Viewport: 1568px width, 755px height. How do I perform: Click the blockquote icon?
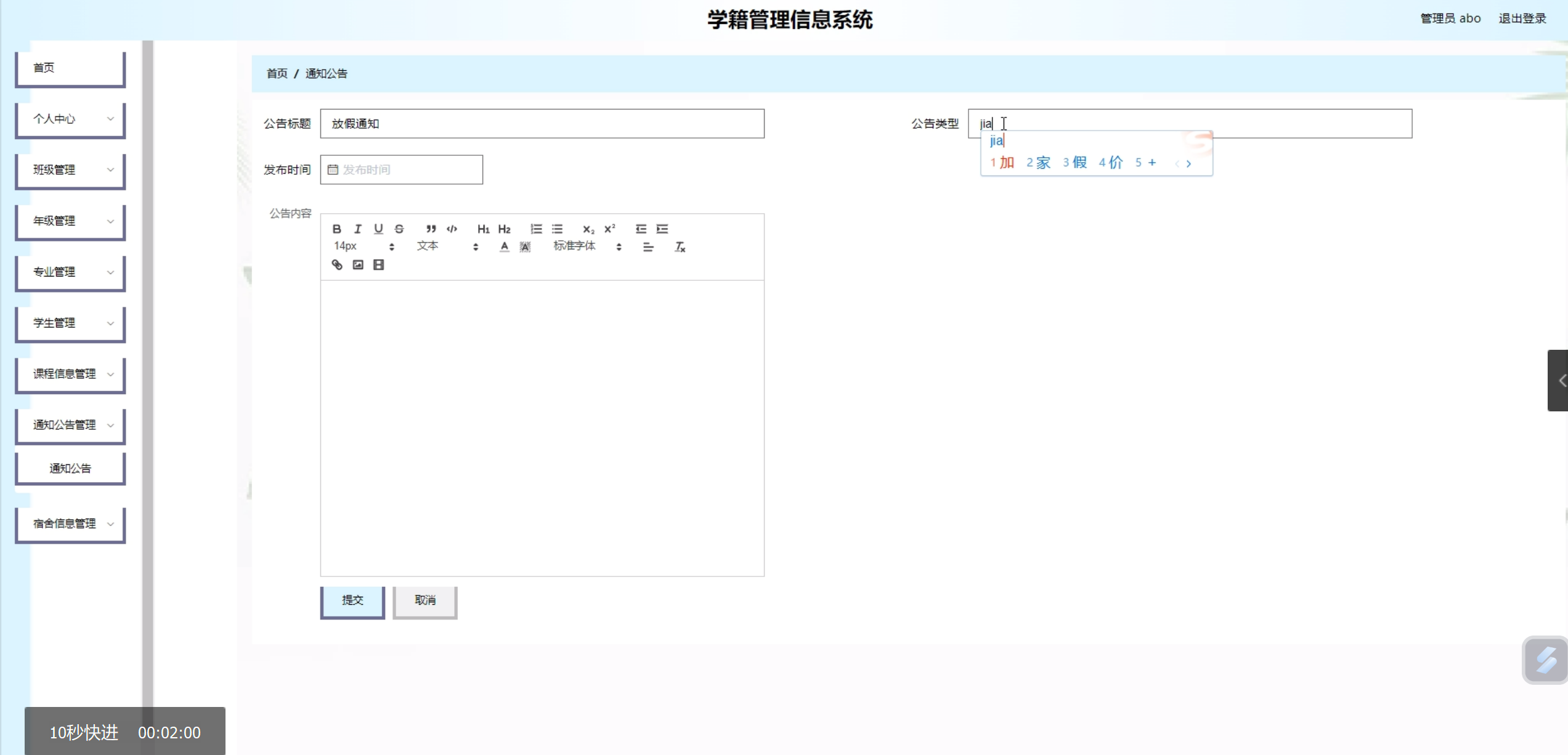point(431,229)
